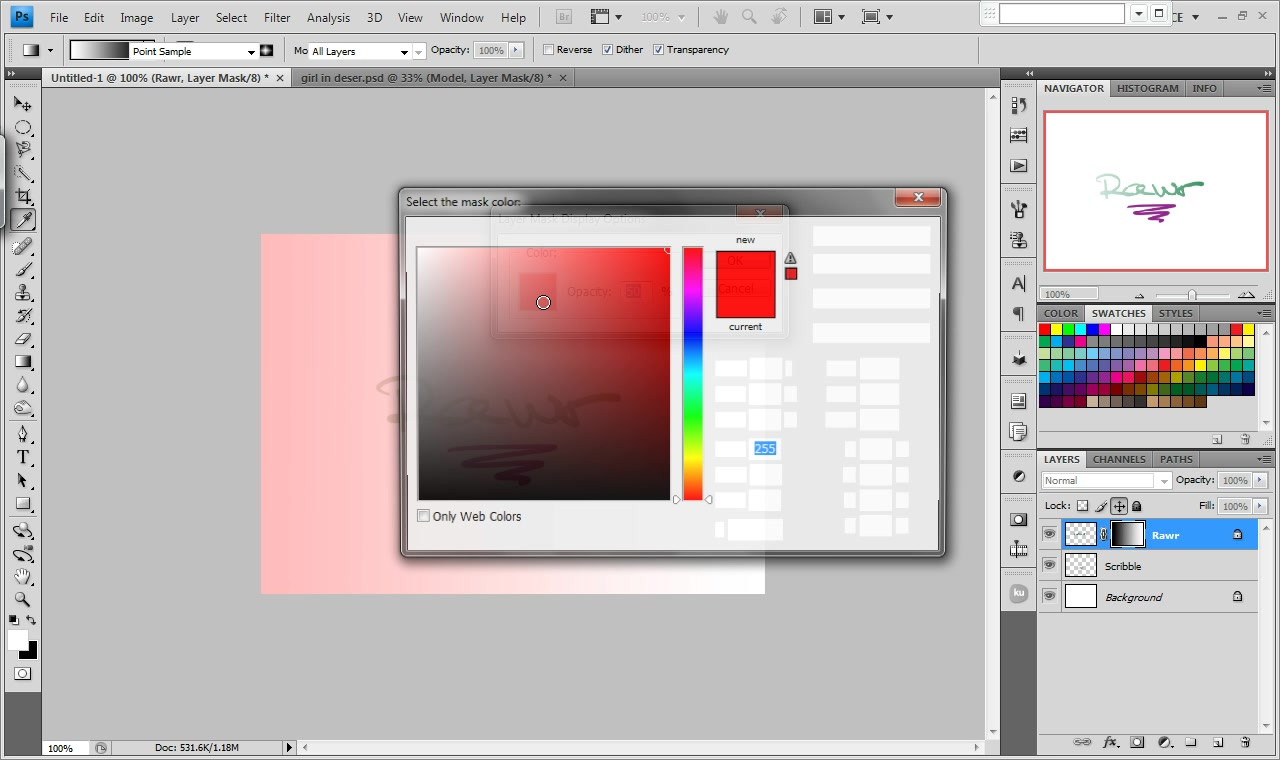
Task: Select the Zoom tool in toolbox
Action: [x=22, y=599]
